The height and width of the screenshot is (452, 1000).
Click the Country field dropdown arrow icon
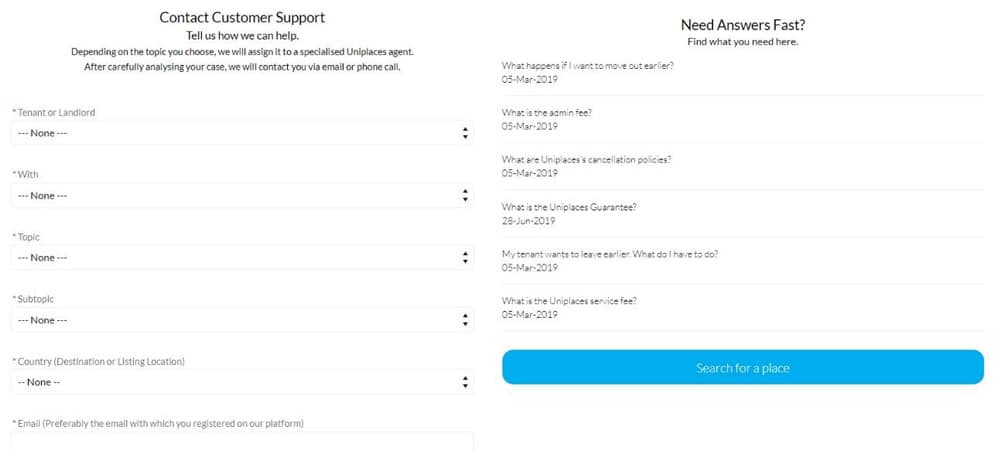pos(465,382)
